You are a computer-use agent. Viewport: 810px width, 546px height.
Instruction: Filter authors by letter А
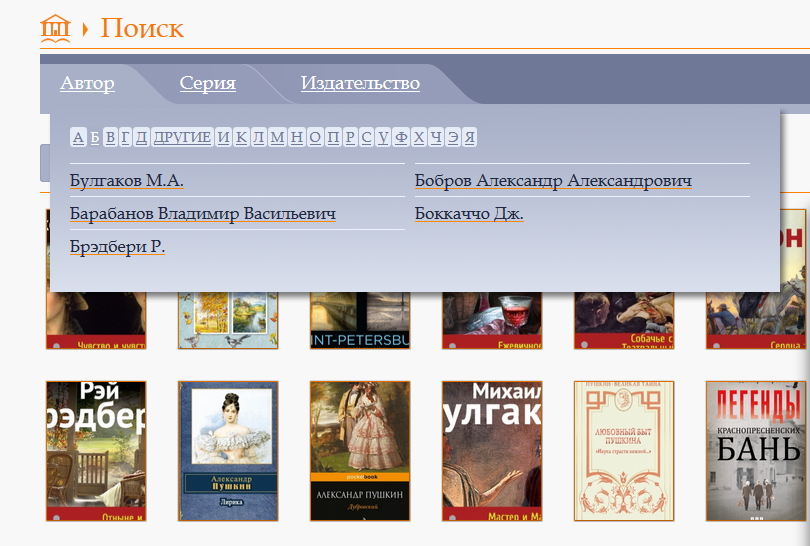pos(78,137)
